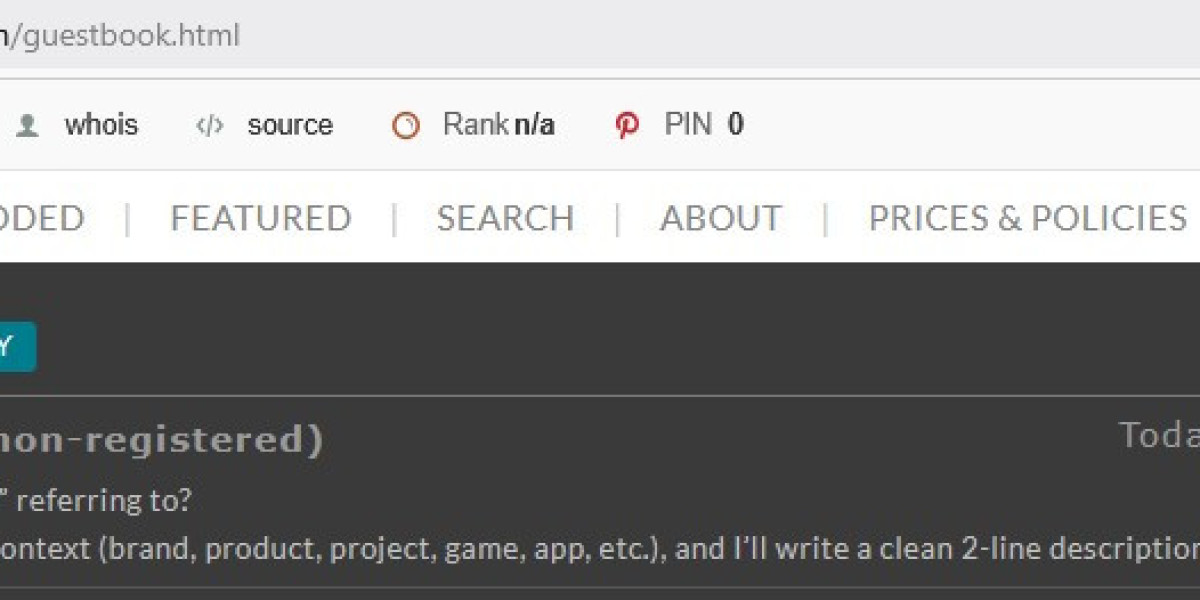Click the whois person icon
This screenshot has width=1200, height=600.
(x=27, y=126)
